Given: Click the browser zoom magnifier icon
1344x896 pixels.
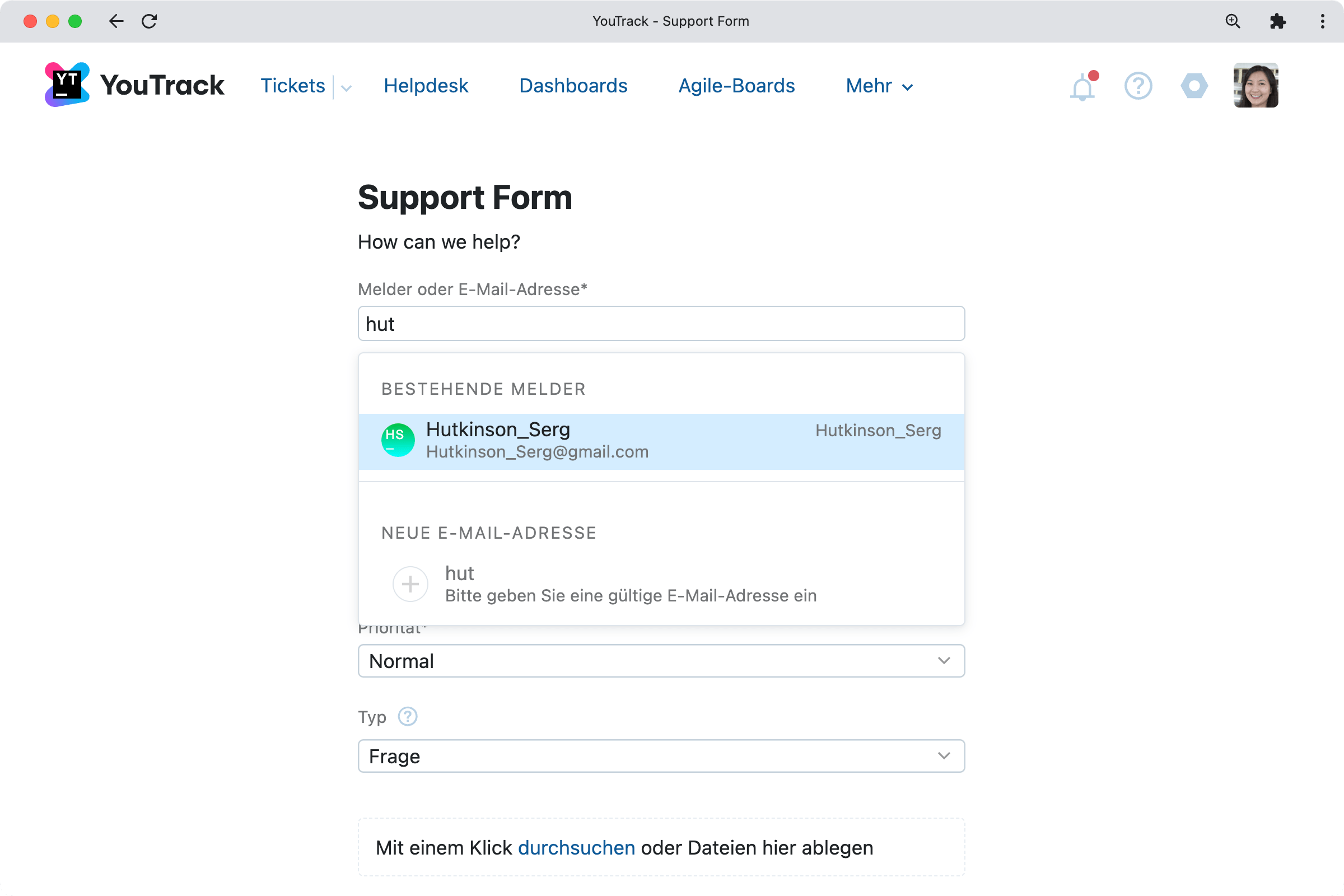Looking at the screenshot, I should (x=1234, y=21).
